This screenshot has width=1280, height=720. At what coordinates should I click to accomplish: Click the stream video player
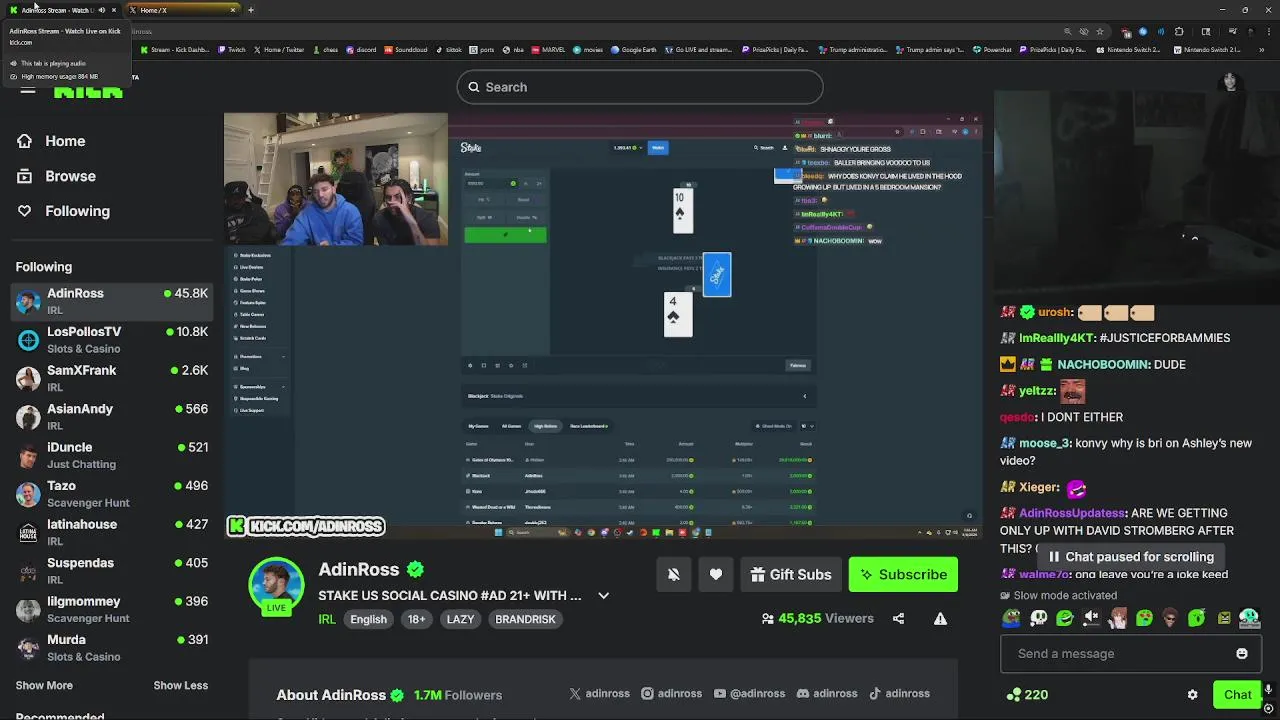(x=603, y=325)
